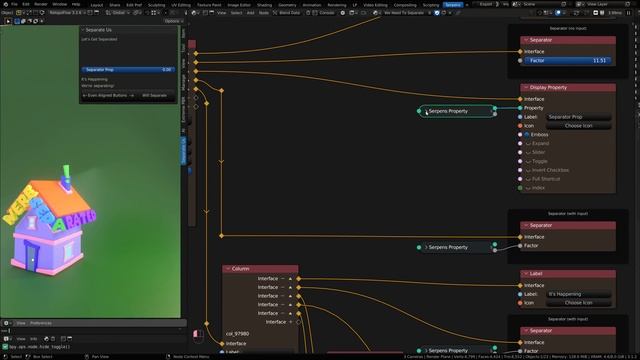Click the remove minus on first Column Interface row

click(282, 279)
